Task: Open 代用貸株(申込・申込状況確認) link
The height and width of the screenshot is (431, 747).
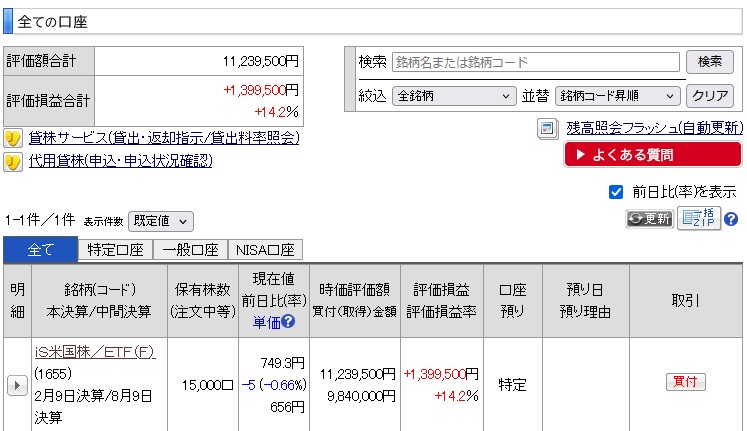Action: 121,161
